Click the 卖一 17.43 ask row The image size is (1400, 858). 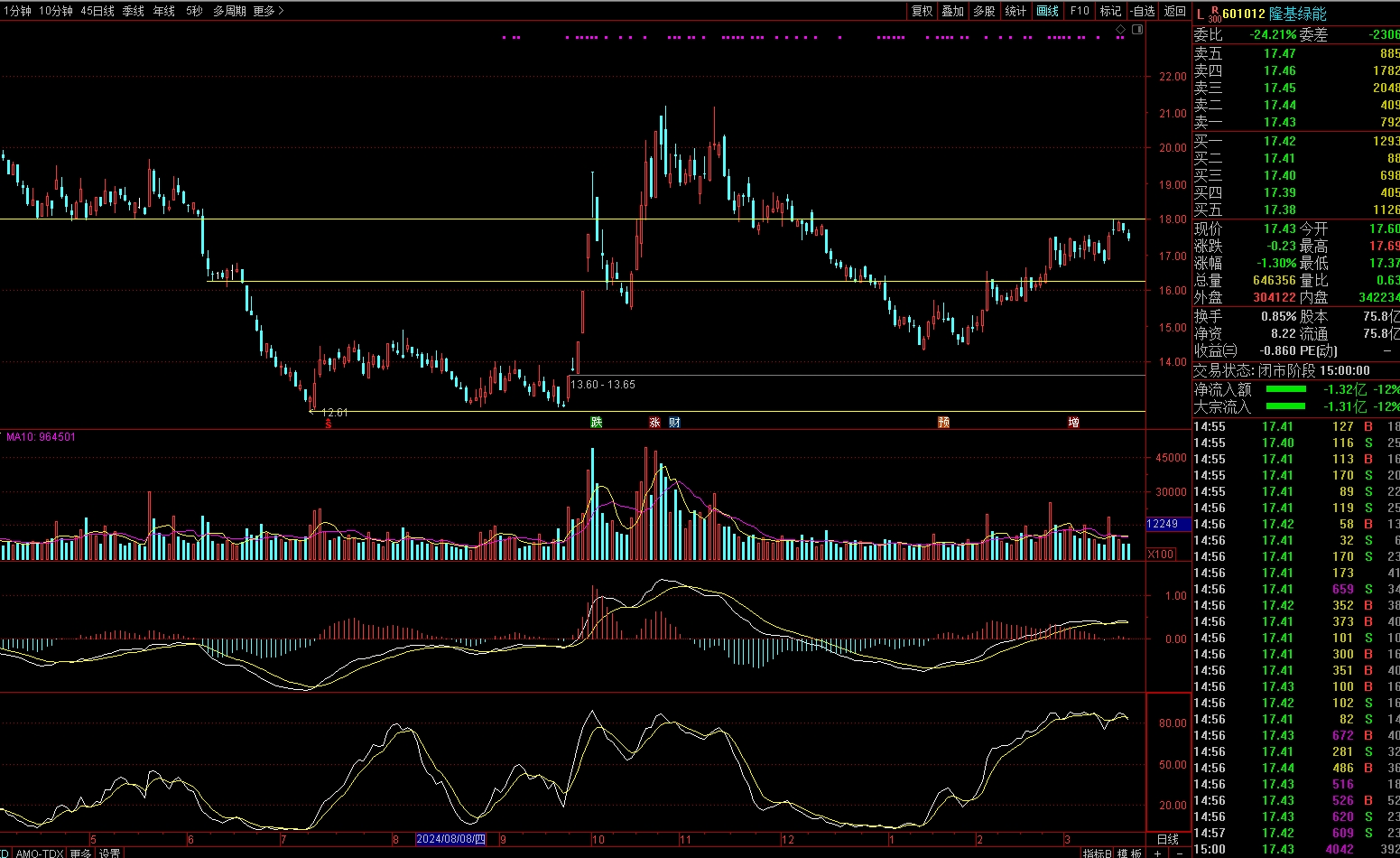pos(1296,122)
